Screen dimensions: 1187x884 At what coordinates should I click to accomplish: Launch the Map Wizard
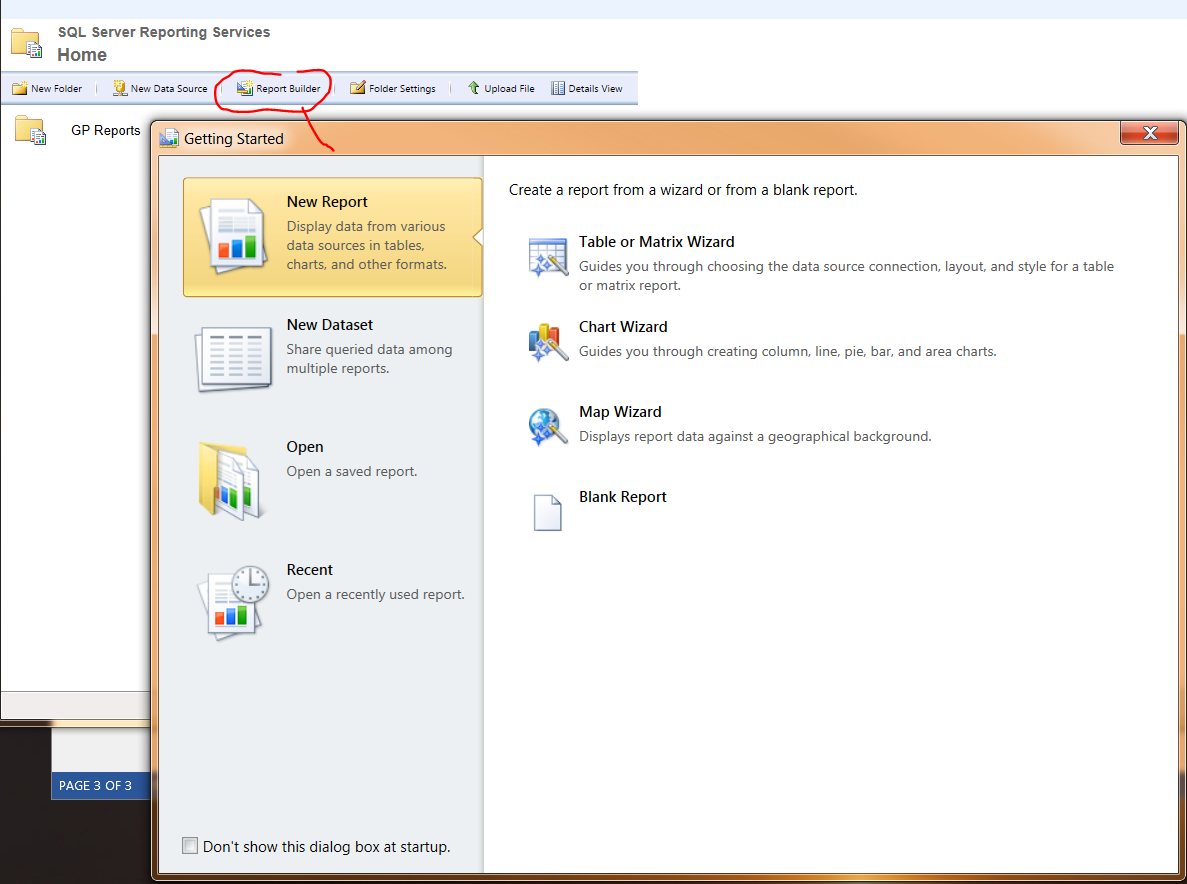coord(620,412)
